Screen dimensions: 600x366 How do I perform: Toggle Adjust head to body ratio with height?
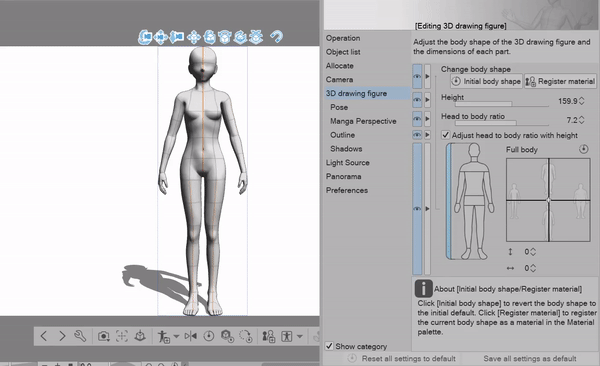click(x=445, y=135)
